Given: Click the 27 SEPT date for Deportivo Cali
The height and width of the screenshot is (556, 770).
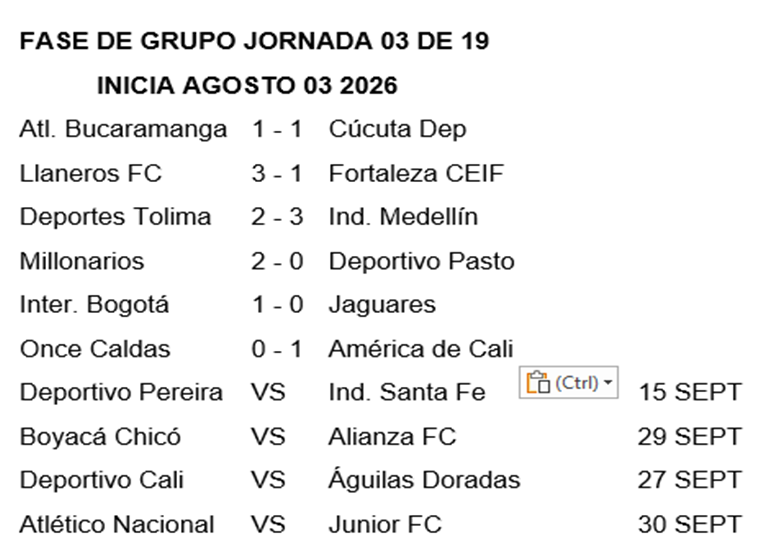Looking at the screenshot, I should pyautogui.click(x=689, y=480).
